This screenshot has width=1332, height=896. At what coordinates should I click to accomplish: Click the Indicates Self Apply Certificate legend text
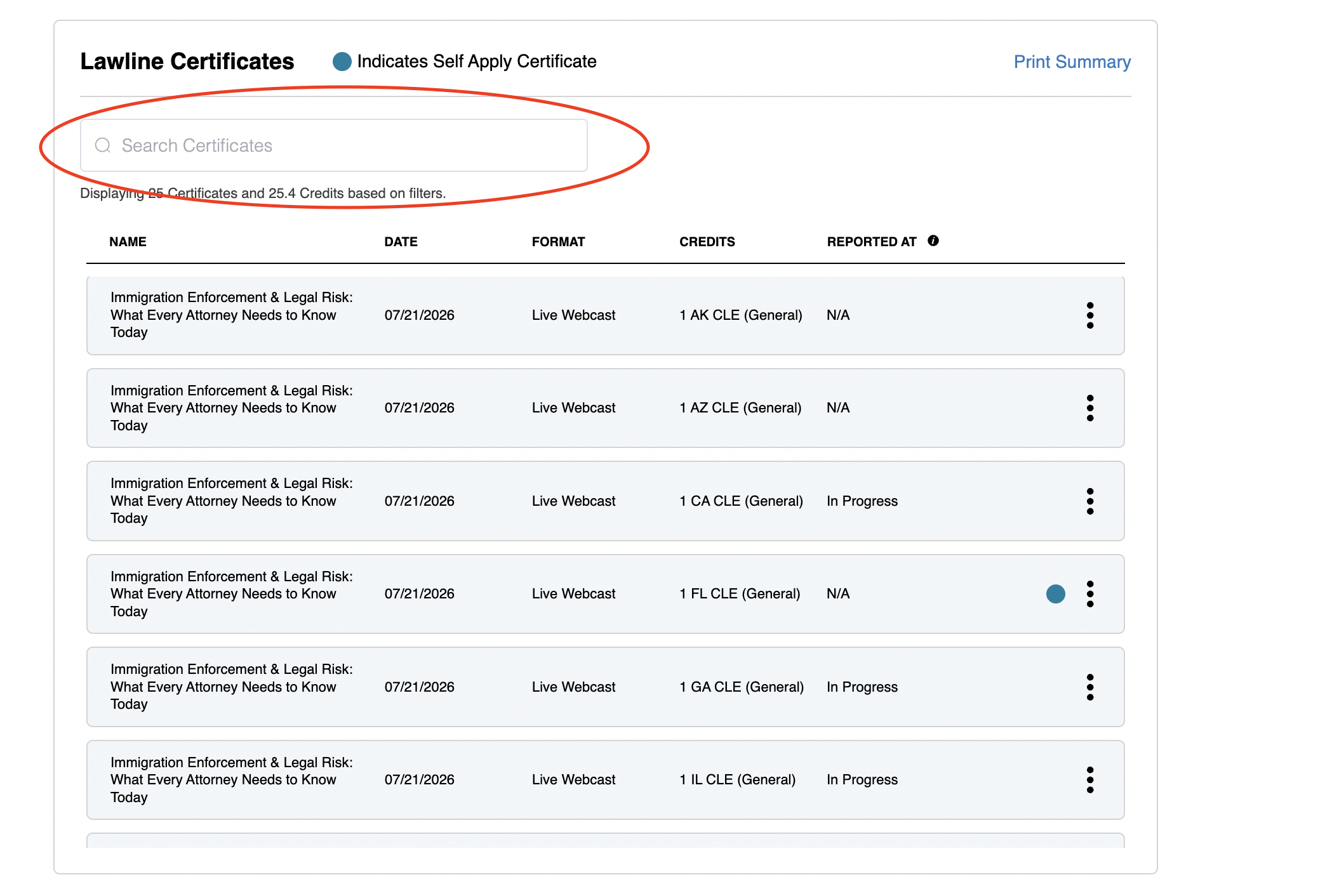click(476, 62)
